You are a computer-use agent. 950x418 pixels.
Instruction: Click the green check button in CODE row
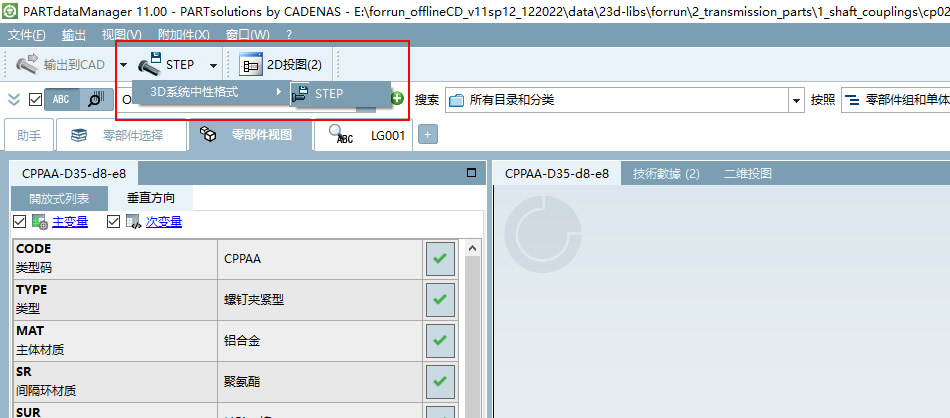pyautogui.click(x=440, y=259)
